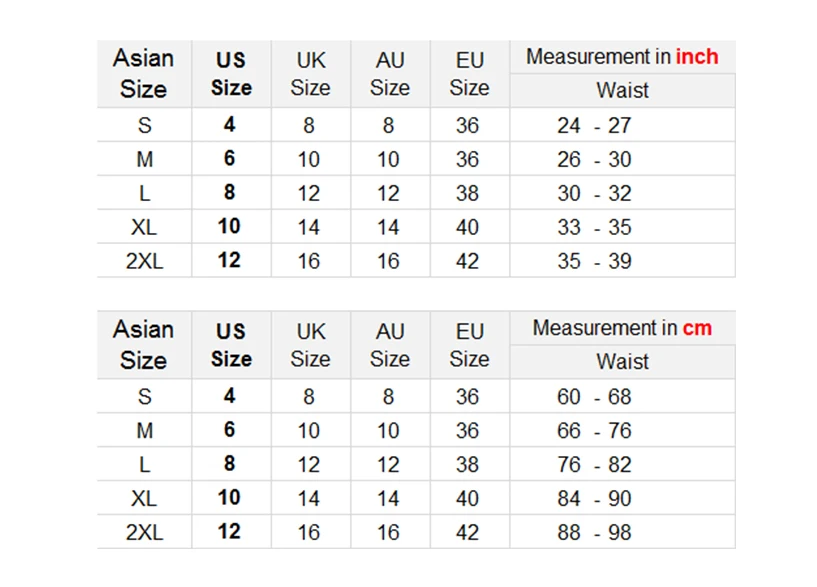Click the 'Measurement in inch' header
This screenshot has height=587, width=817.
point(622,57)
